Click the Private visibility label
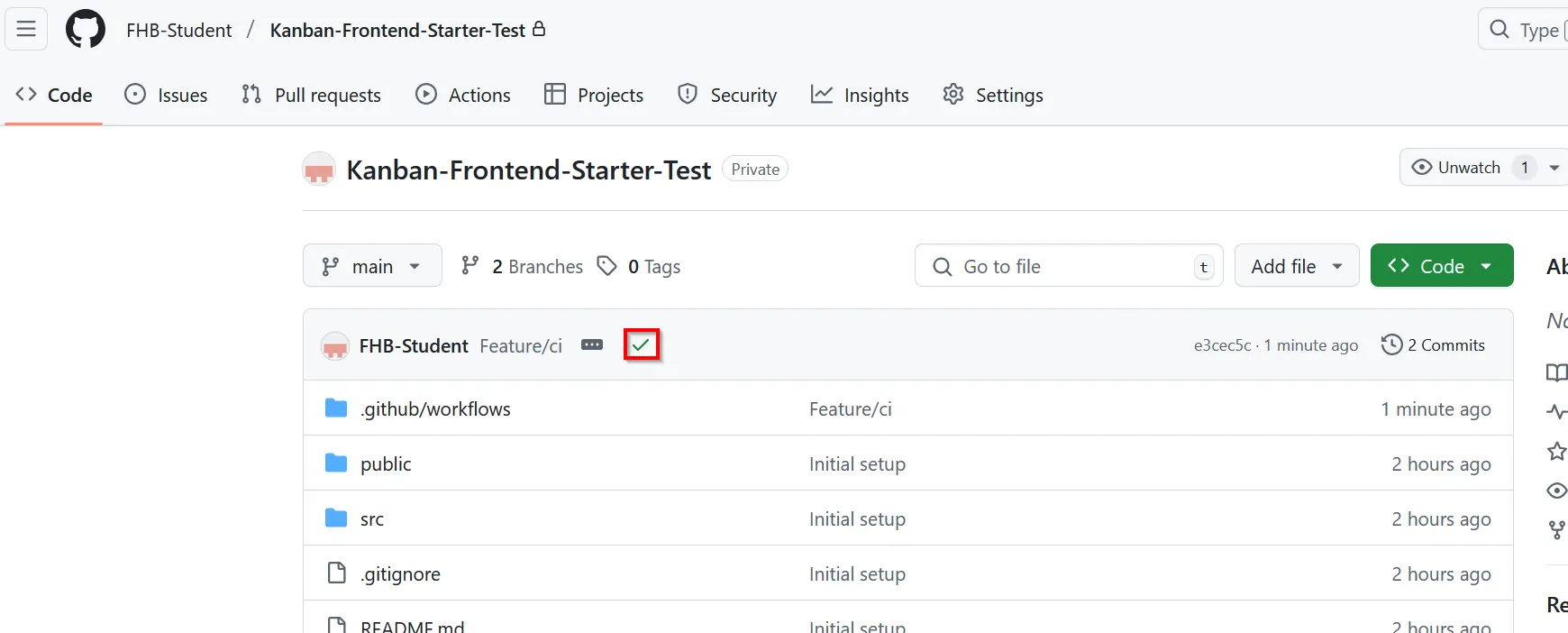Screen dimensions: 1568x633 [755, 169]
